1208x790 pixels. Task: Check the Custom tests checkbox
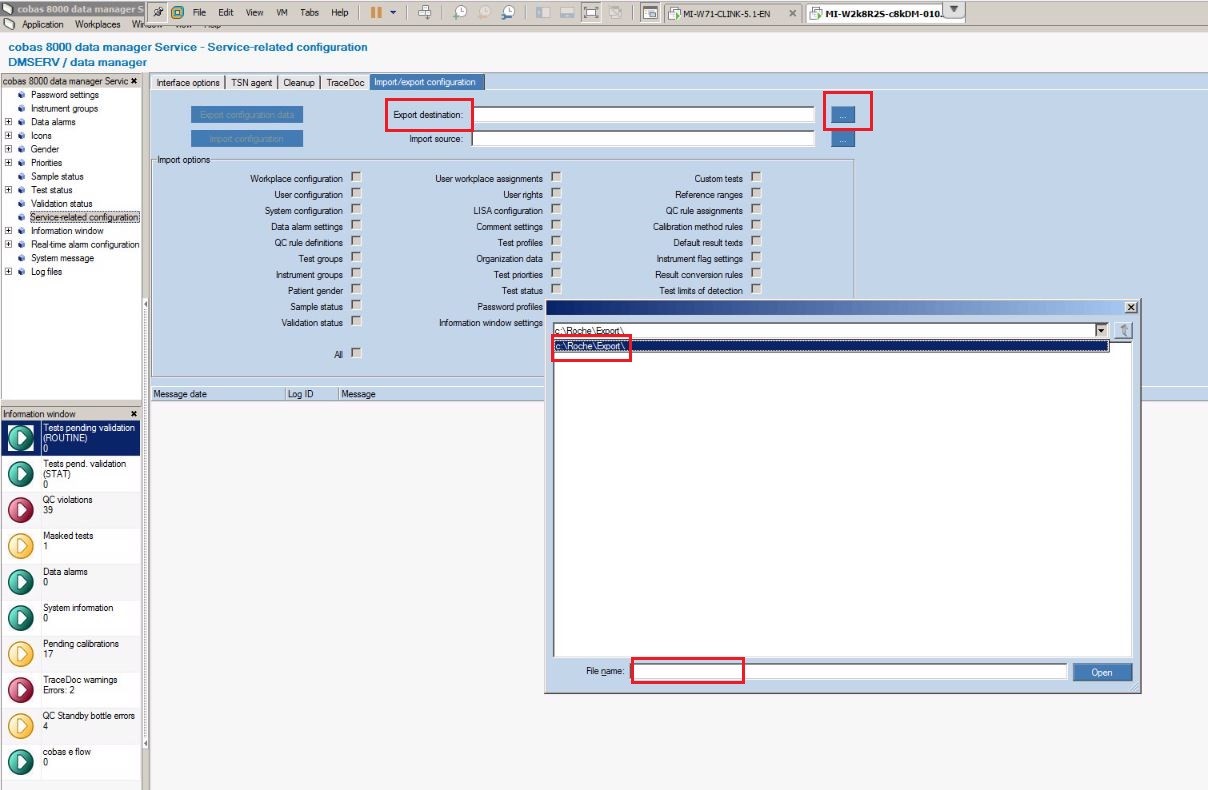756,177
